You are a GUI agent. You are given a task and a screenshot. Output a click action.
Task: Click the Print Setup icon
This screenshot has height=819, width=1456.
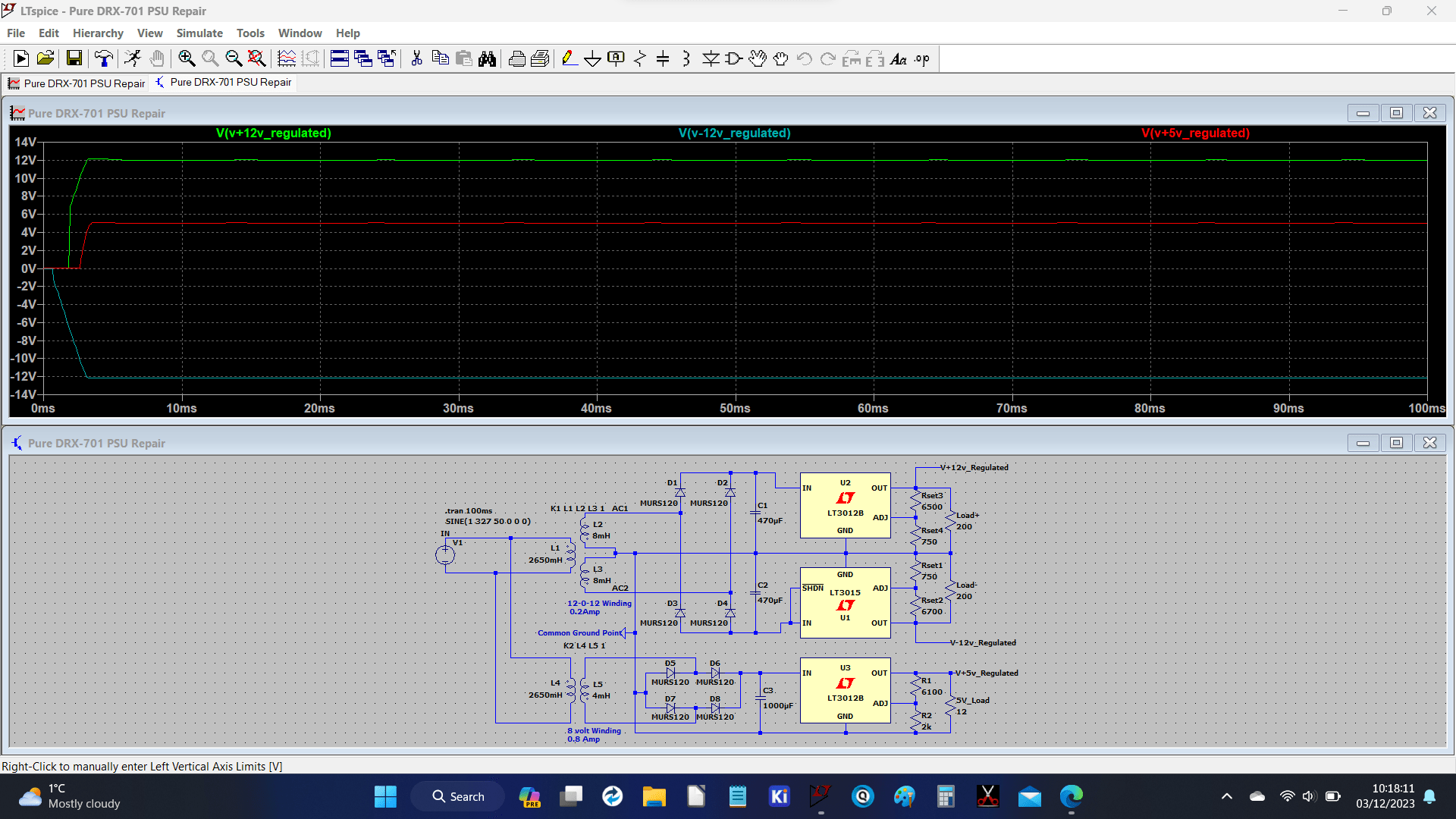540,58
